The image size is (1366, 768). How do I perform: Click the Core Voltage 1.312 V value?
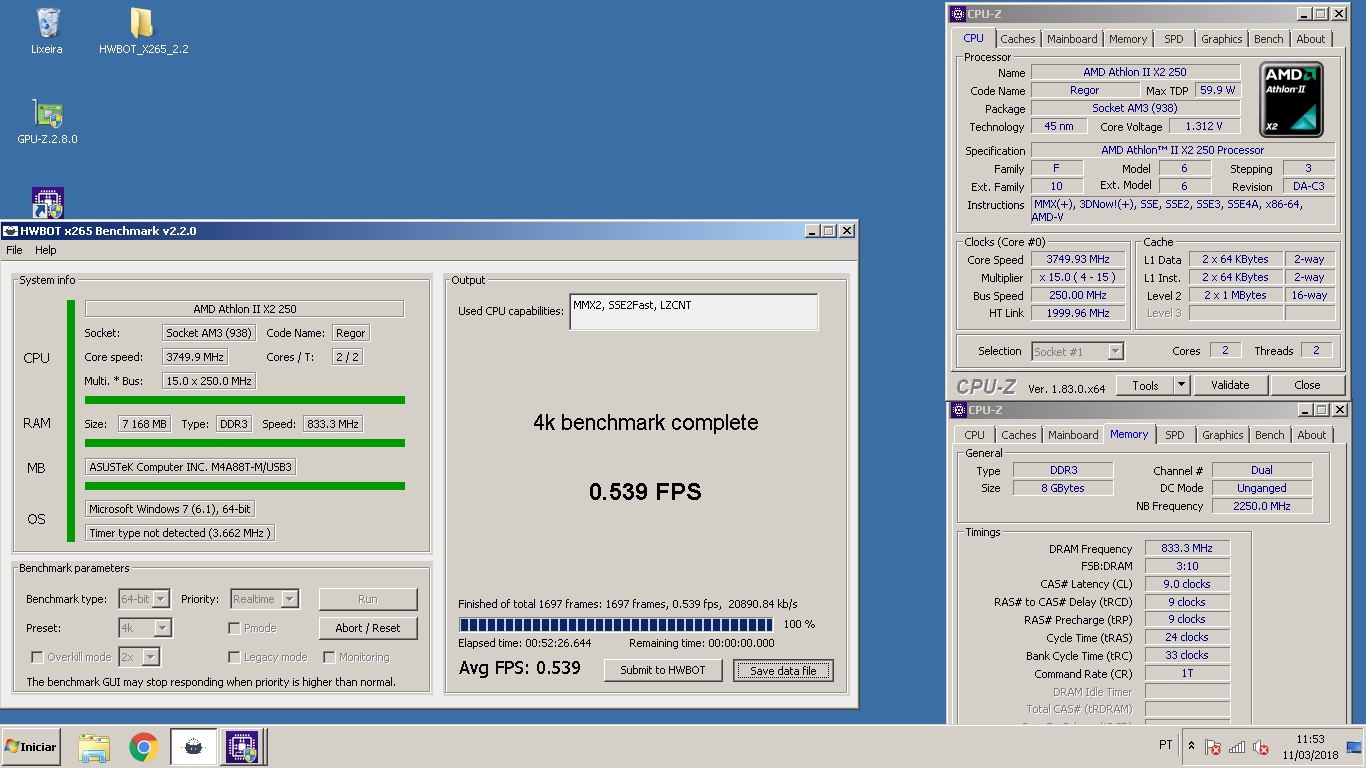1203,127
